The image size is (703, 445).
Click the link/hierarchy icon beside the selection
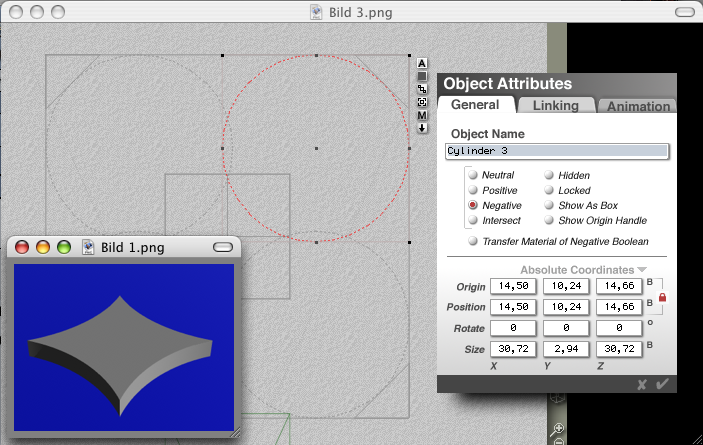point(422,89)
